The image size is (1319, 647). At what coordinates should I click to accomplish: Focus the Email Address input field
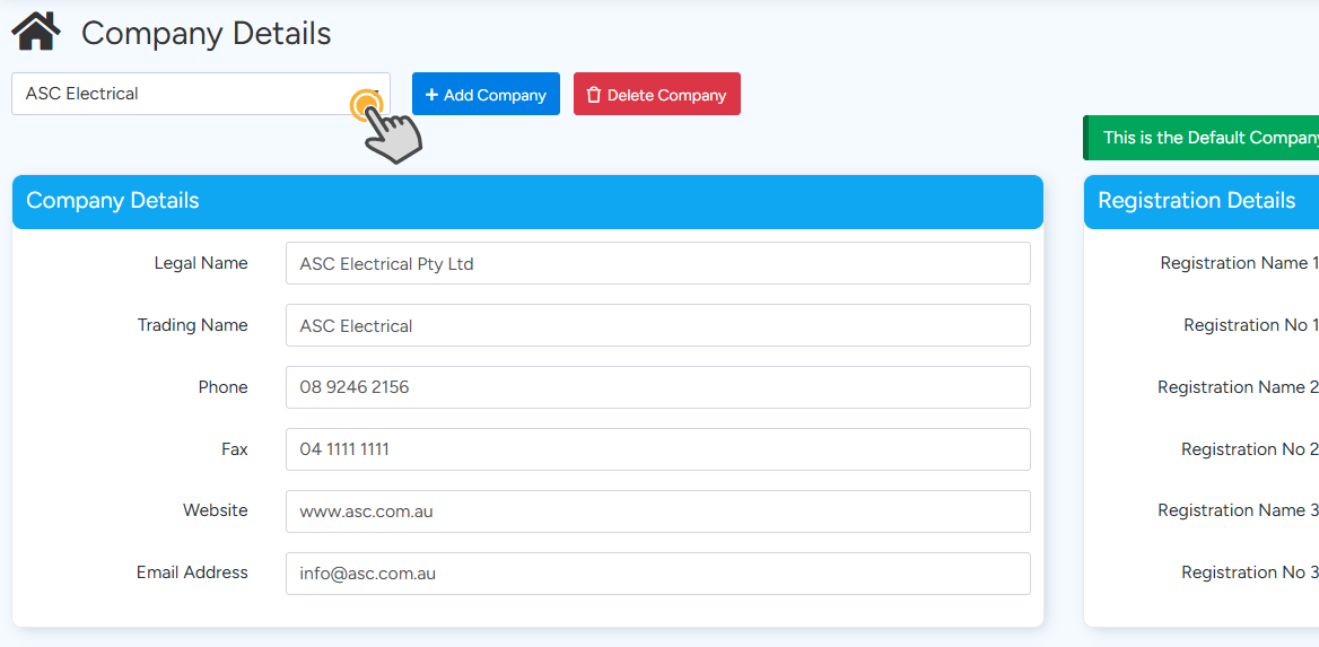[x=657, y=574]
